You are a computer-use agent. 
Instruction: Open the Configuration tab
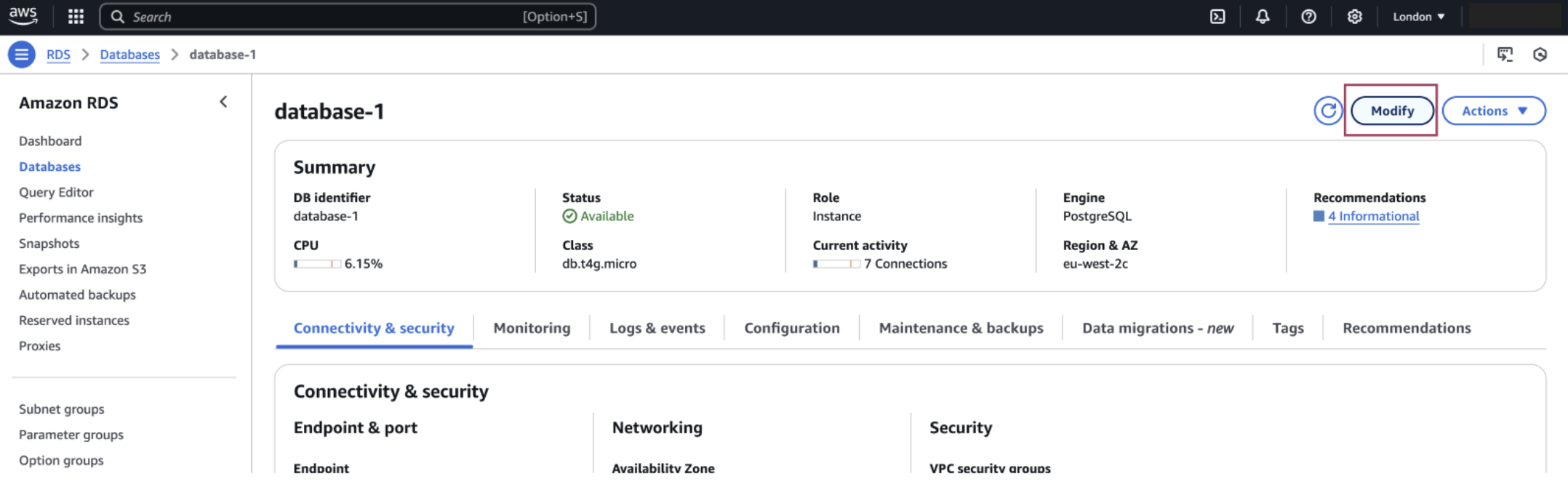point(792,328)
